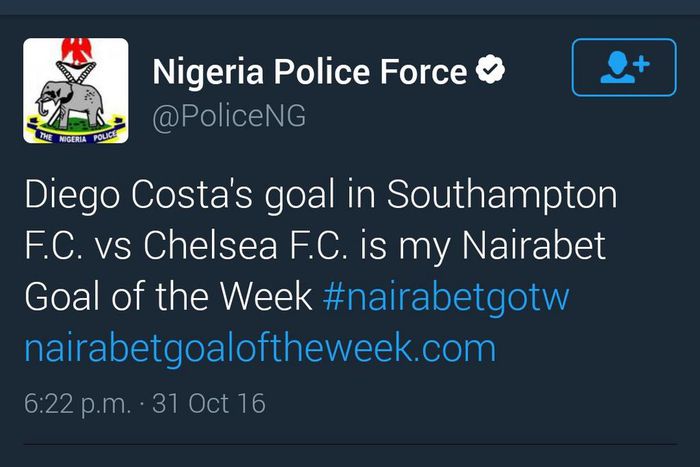700x467 pixels.
Task: Open the Nigeria Police Force display name
Action: (309, 72)
